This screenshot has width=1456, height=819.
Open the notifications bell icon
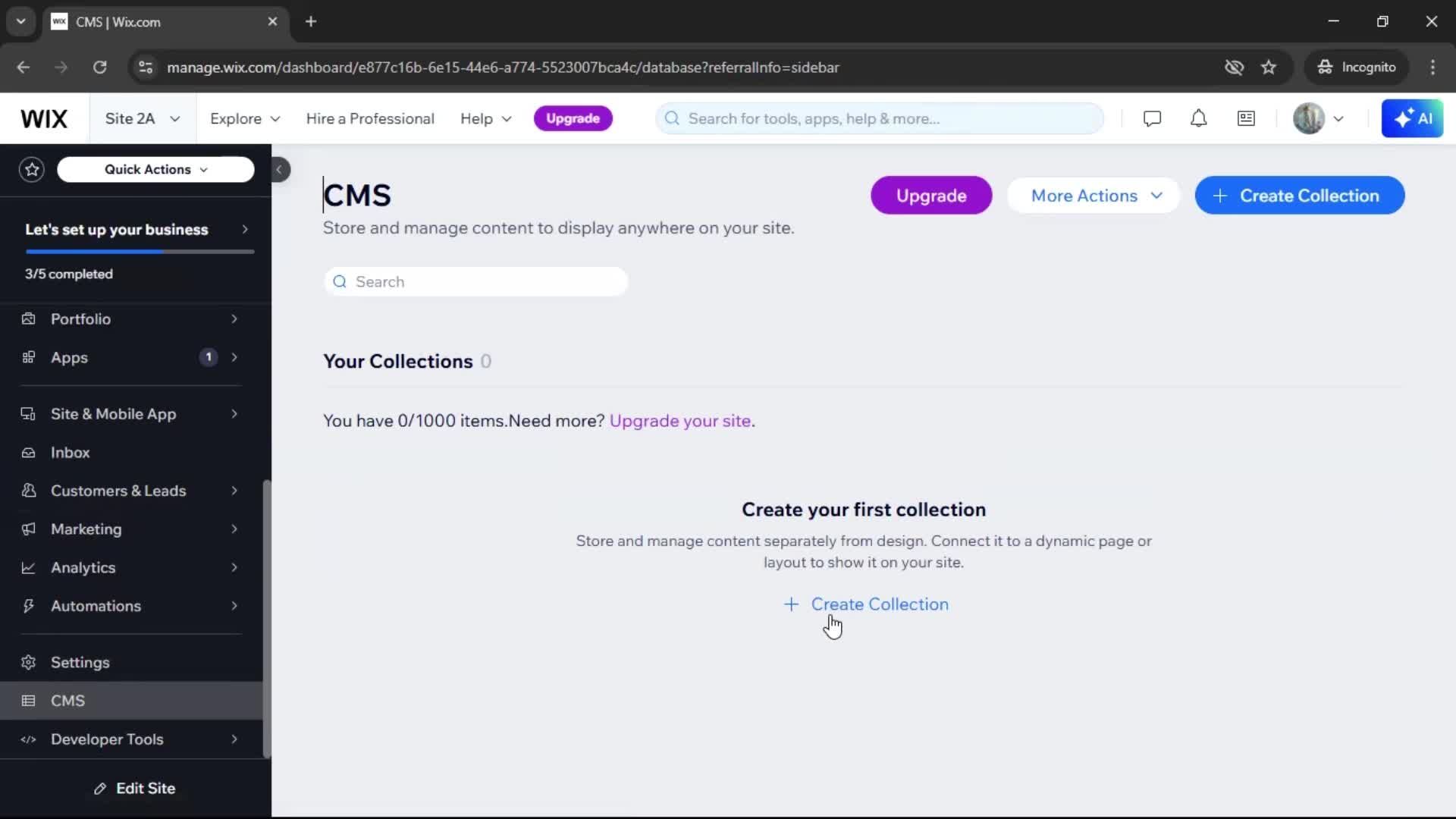pos(1198,118)
